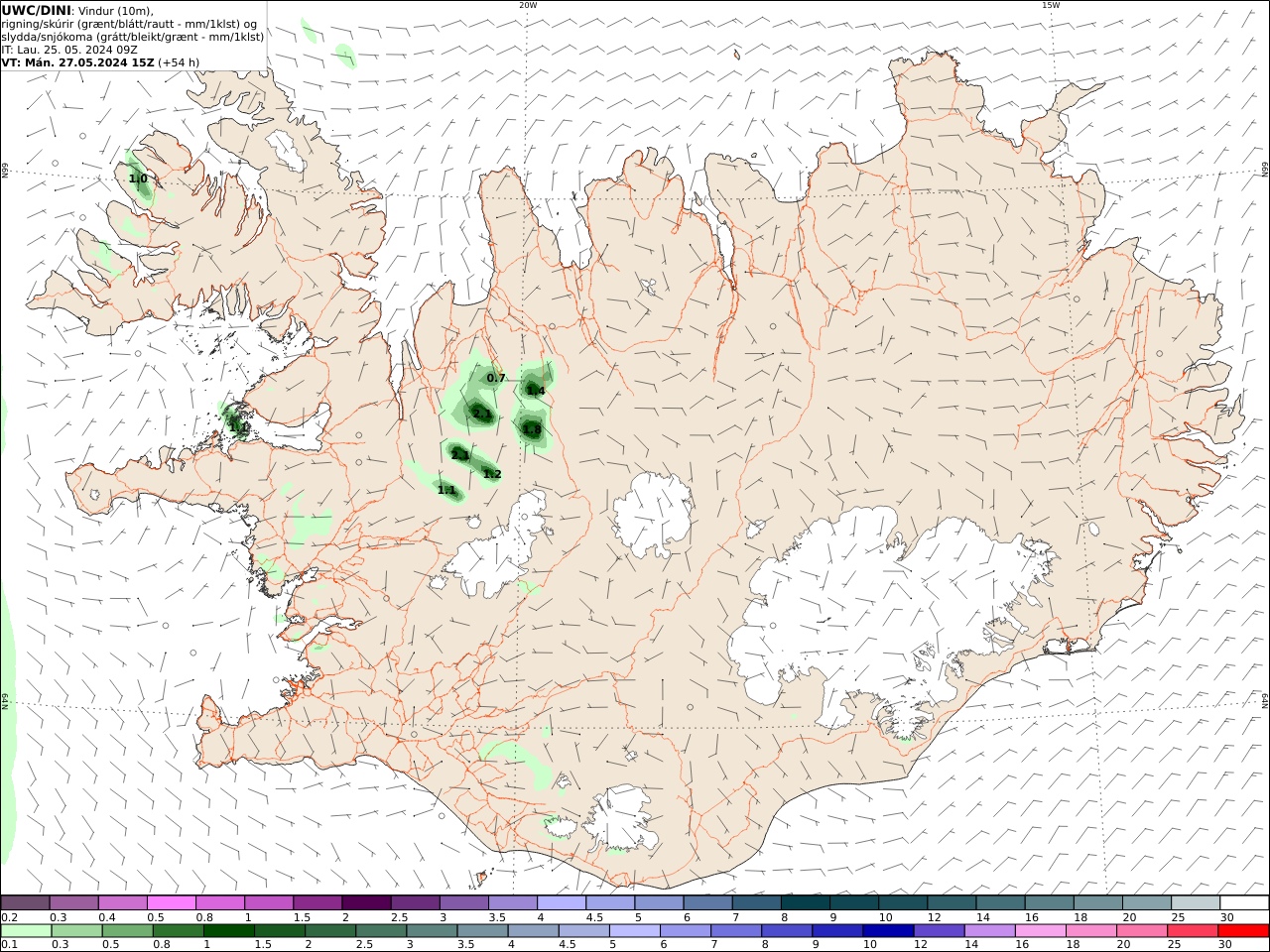This screenshot has width=1270, height=952.
Task: Click the rain legend swatch between 25 and 30
Action: [1193, 931]
